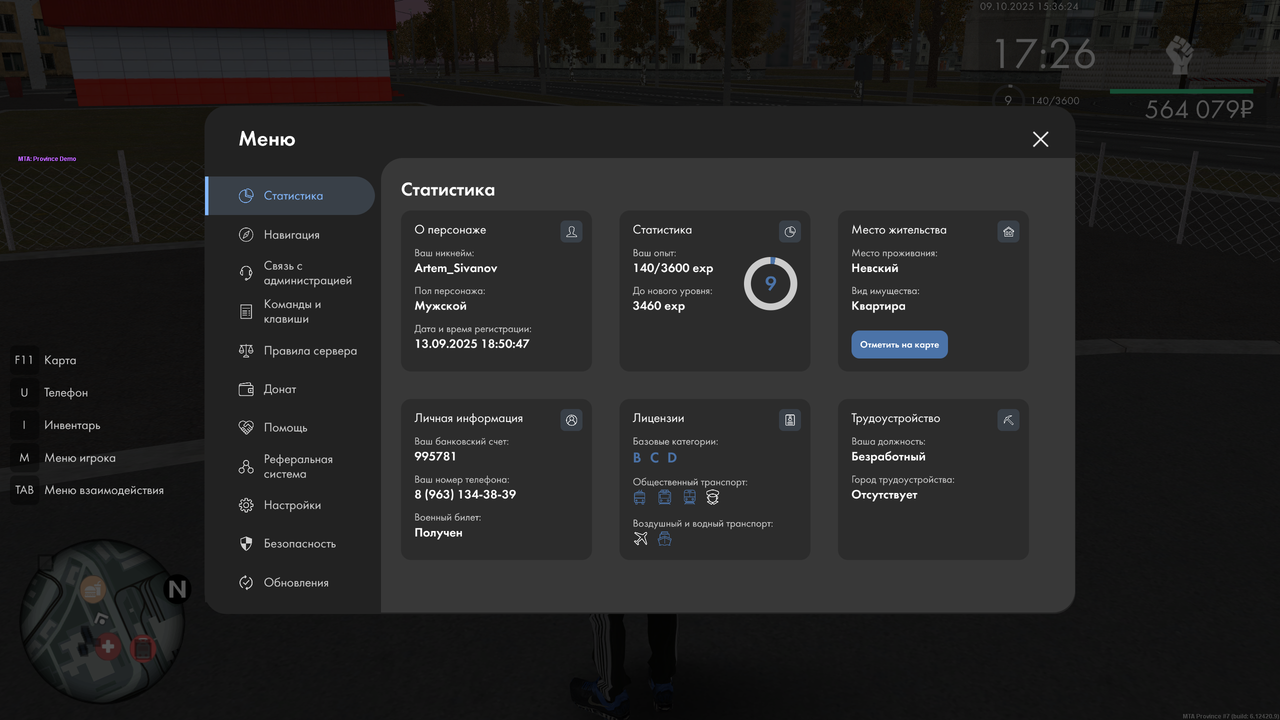The height and width of the screenshot is (720, 1280).
Task: Open the Донат section
Action: (290, 389)
